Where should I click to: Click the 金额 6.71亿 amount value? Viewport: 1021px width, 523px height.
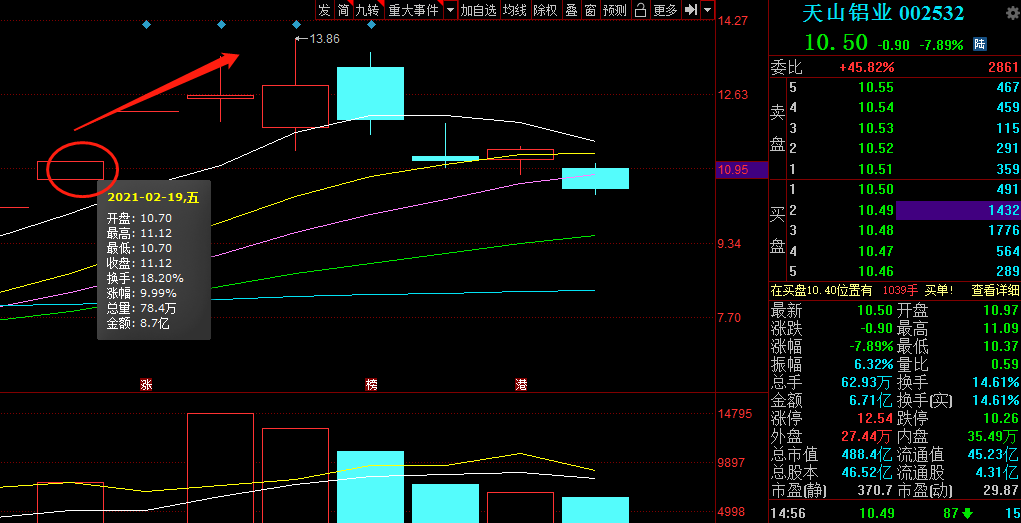(871, 400)
